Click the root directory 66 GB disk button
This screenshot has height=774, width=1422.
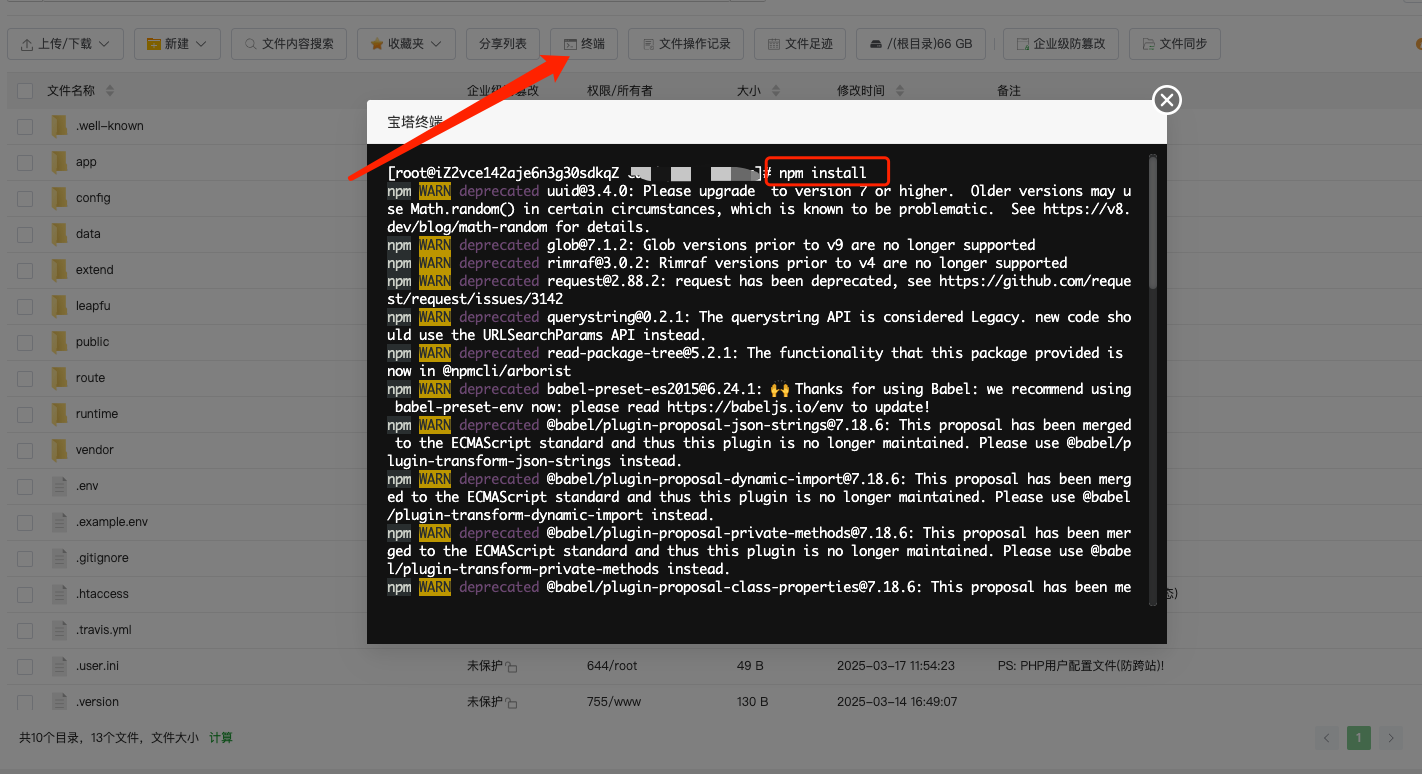[x=920, y=44]
